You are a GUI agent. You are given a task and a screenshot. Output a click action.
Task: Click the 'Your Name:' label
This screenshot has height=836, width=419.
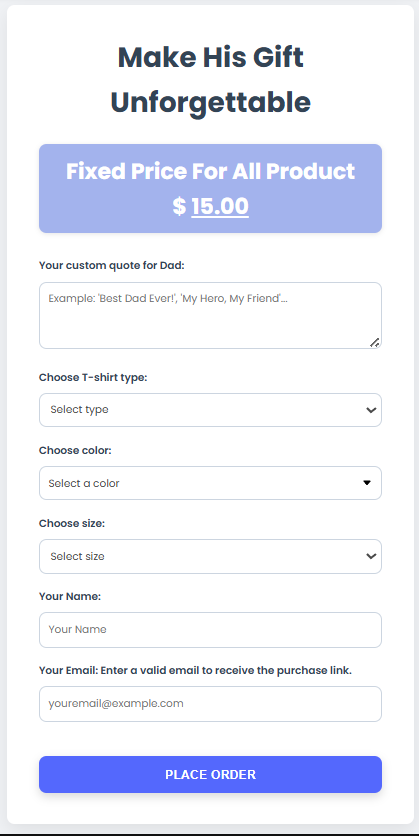70,597
